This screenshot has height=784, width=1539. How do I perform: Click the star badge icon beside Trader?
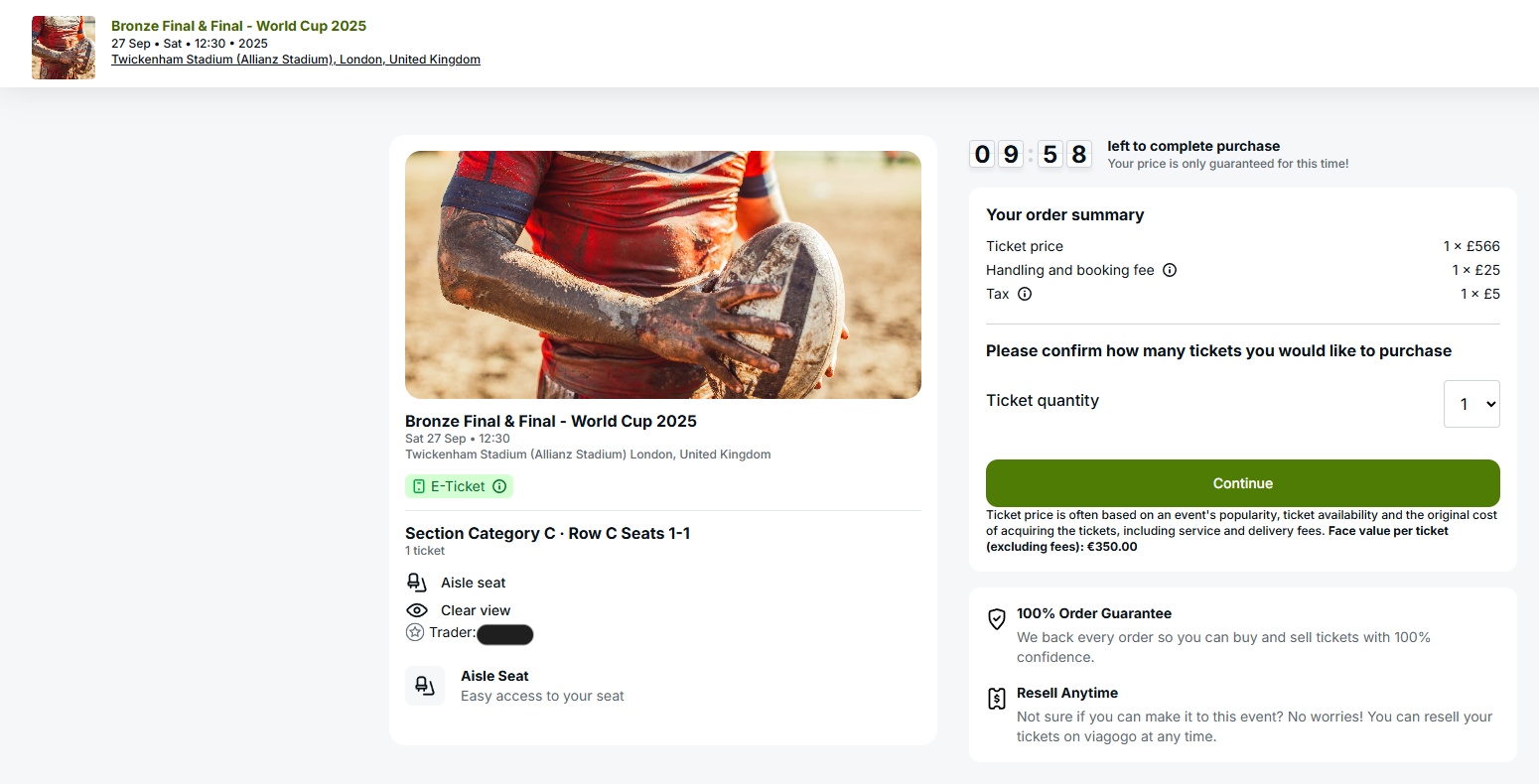click(x=415, y=632)
